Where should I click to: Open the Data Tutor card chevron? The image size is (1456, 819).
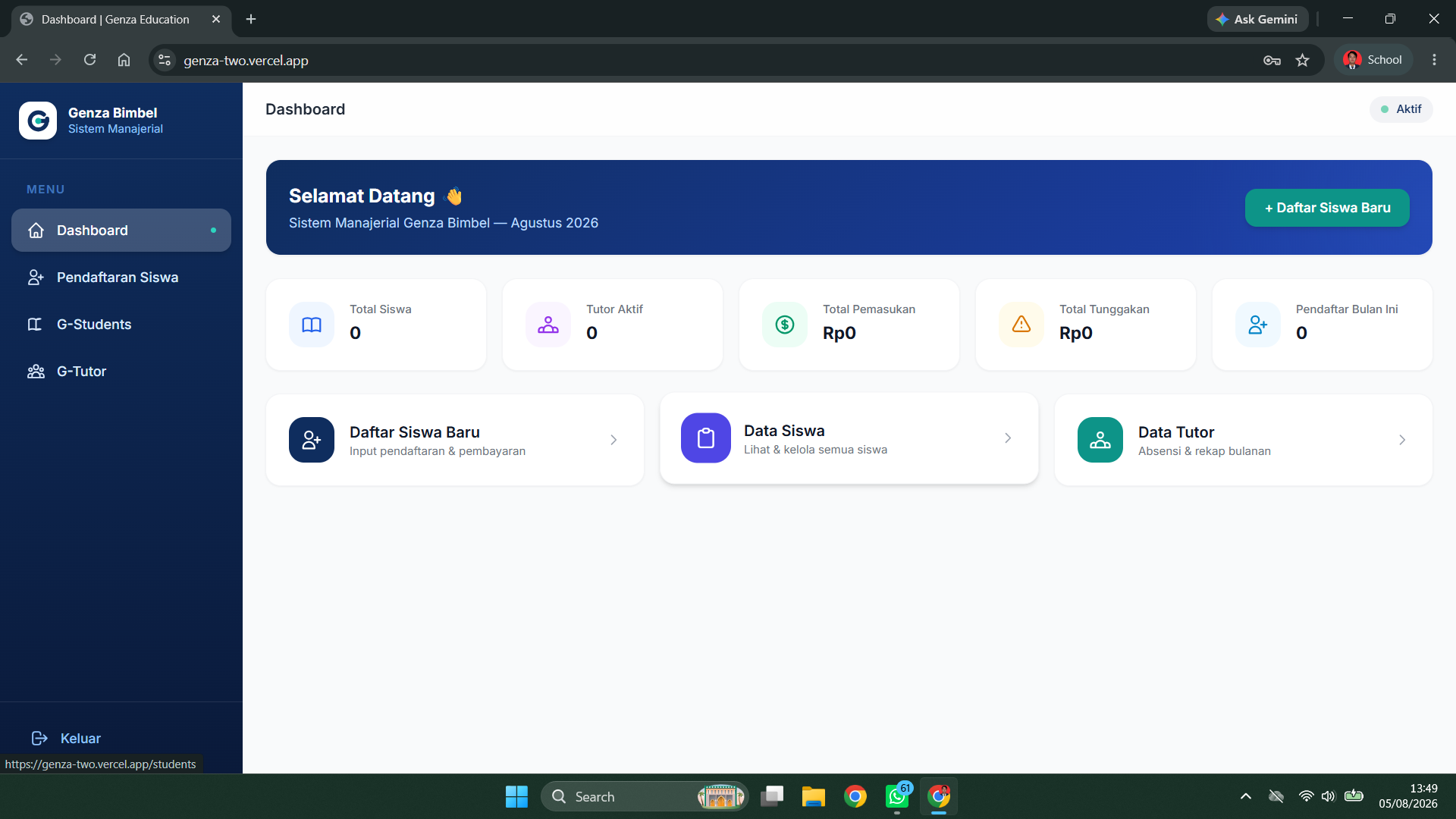click(x=1402, y=440)
